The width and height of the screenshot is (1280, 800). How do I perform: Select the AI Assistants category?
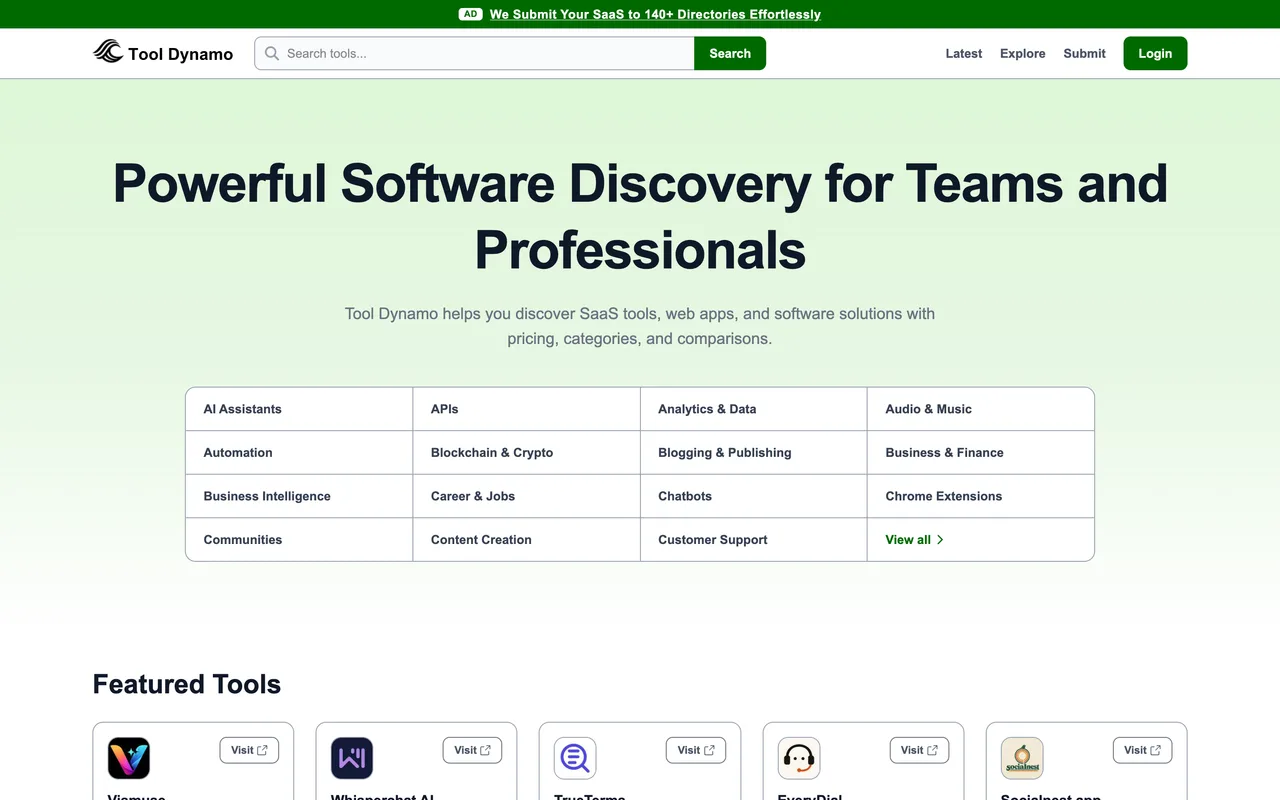click(x=299, y=409)
